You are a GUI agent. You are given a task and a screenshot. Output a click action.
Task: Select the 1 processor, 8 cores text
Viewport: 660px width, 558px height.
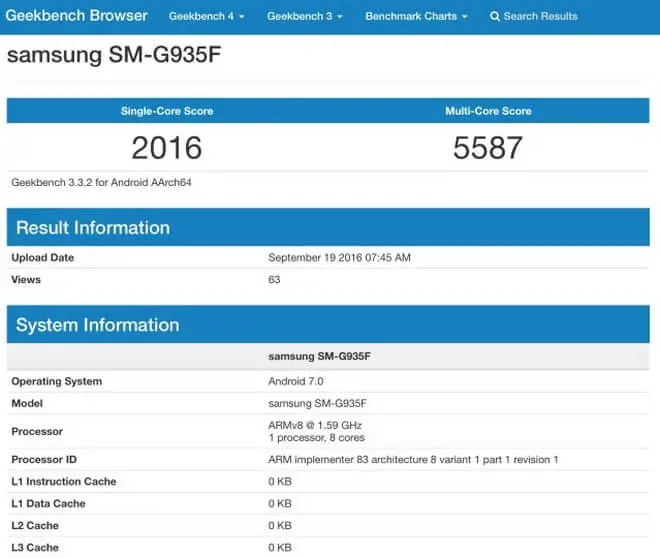point(317,438)
